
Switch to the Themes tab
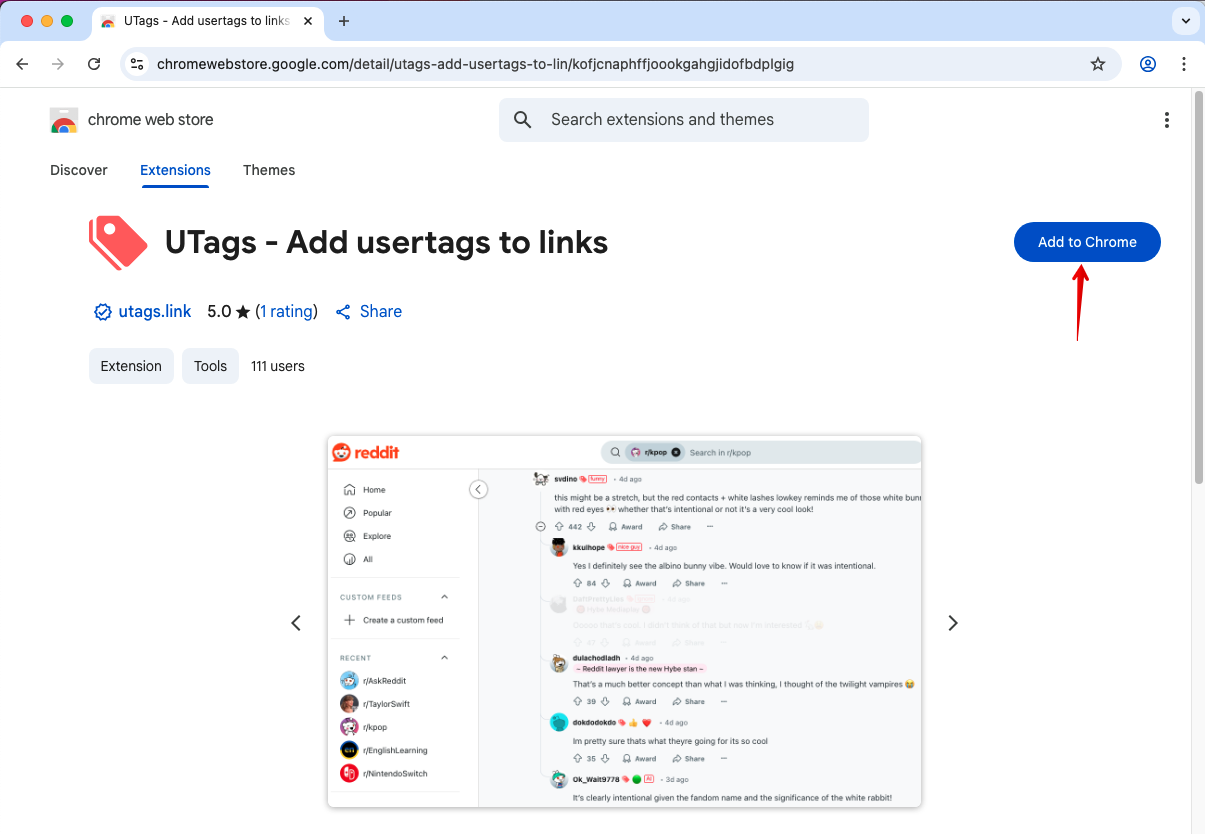pyautogui.click(x=269, y=170)
